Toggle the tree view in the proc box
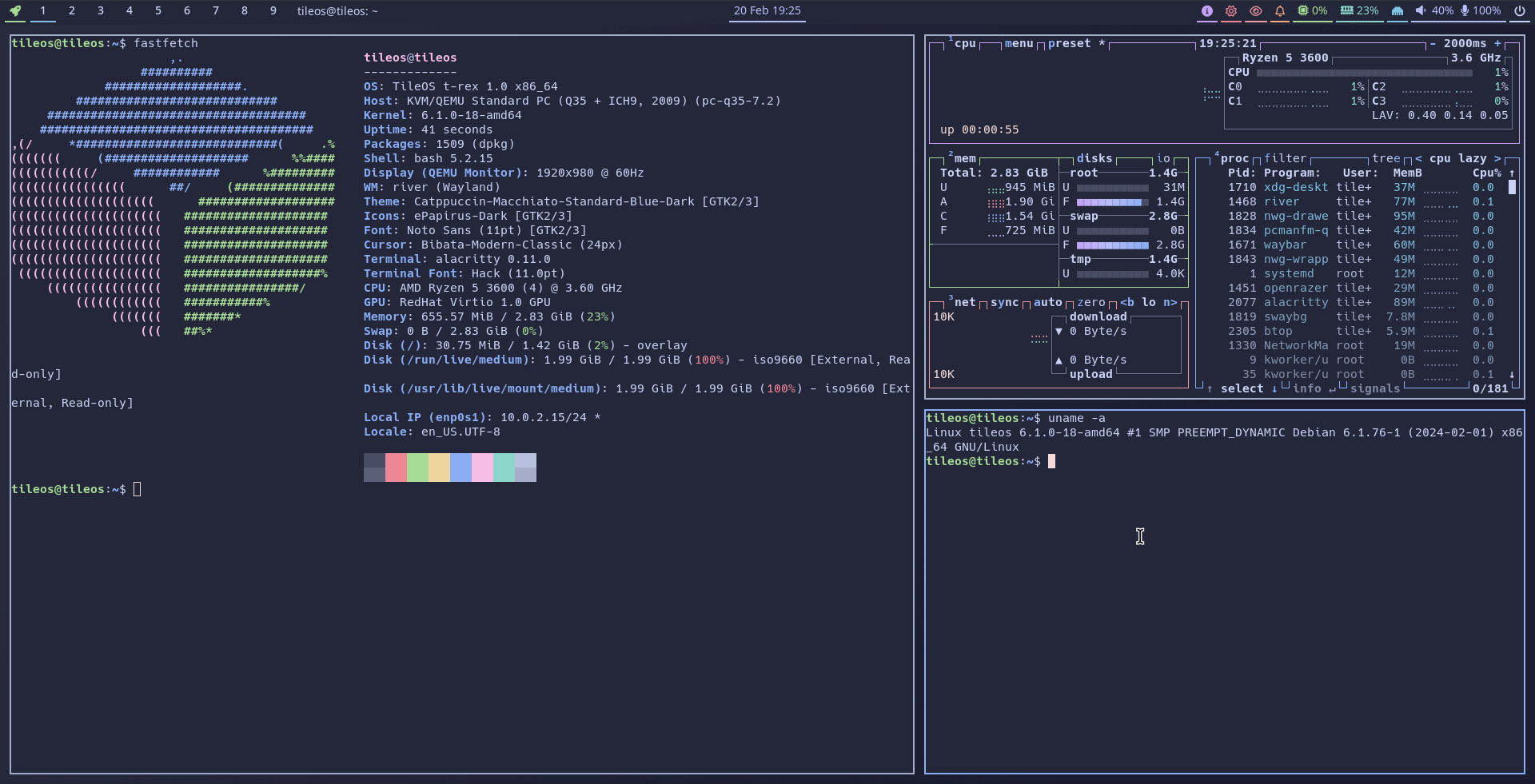The height and width of the screenshot is (784, 1535). [1386, 159]
